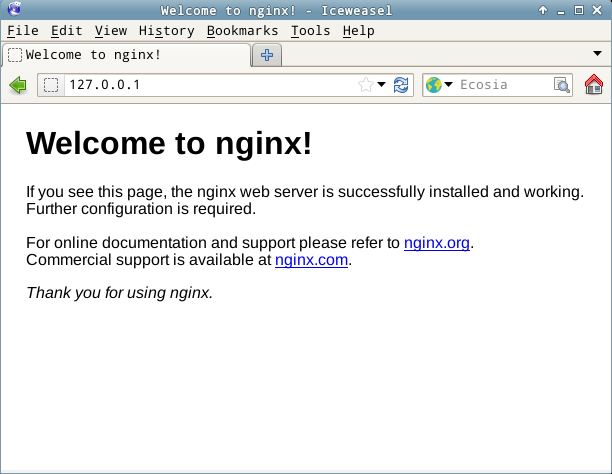
Task: Click the green Back arrow button
Action: (x=17, y=85)
